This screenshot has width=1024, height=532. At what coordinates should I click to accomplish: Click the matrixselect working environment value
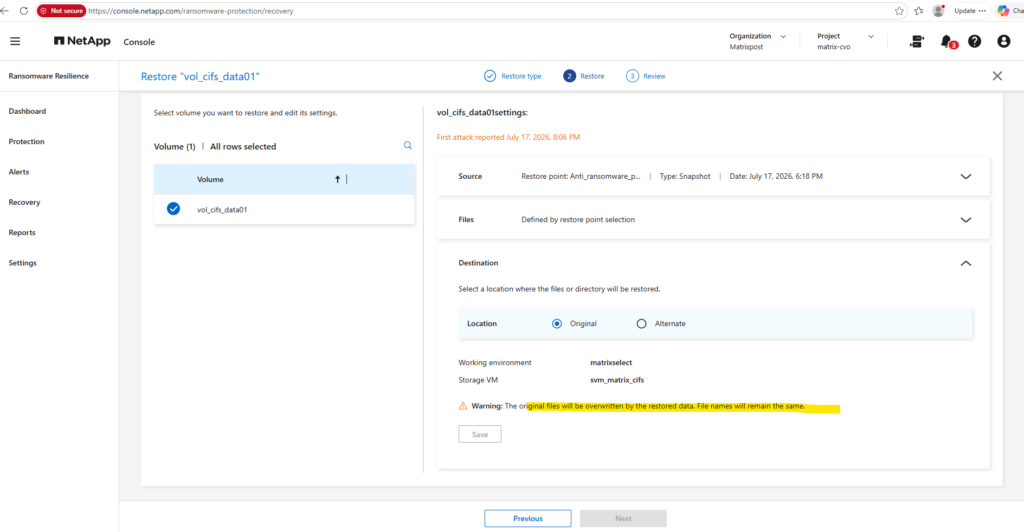611,362
